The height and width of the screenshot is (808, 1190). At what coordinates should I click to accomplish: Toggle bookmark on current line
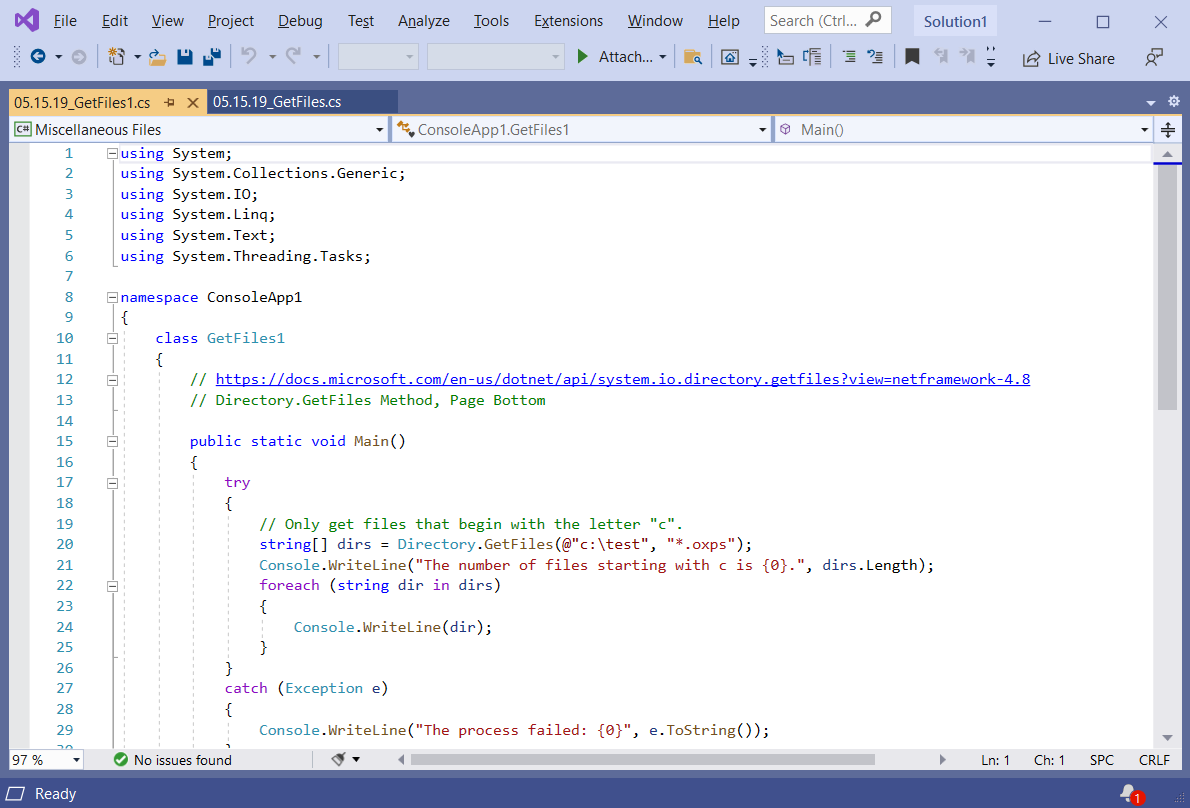tap(912, 56)
